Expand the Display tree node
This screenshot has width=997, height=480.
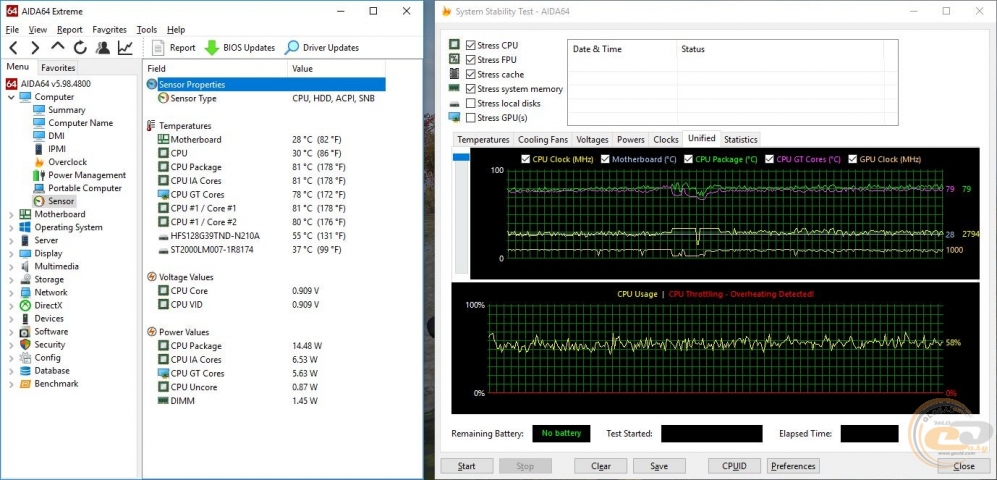pos(11,254)
